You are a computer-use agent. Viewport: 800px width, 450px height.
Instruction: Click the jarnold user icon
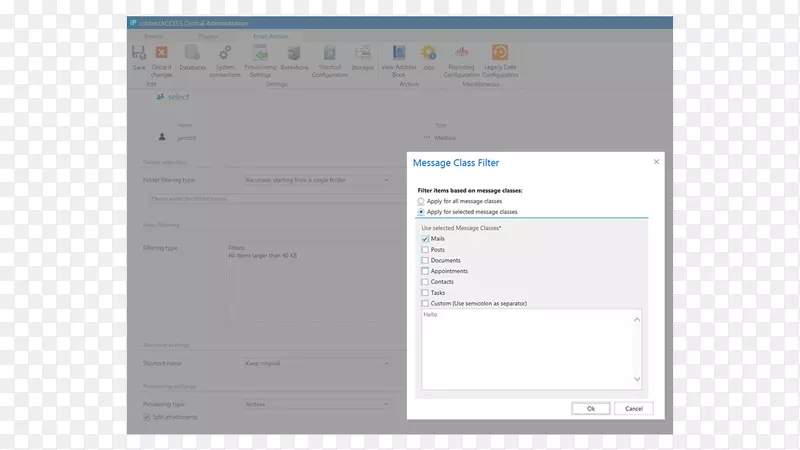162,137
